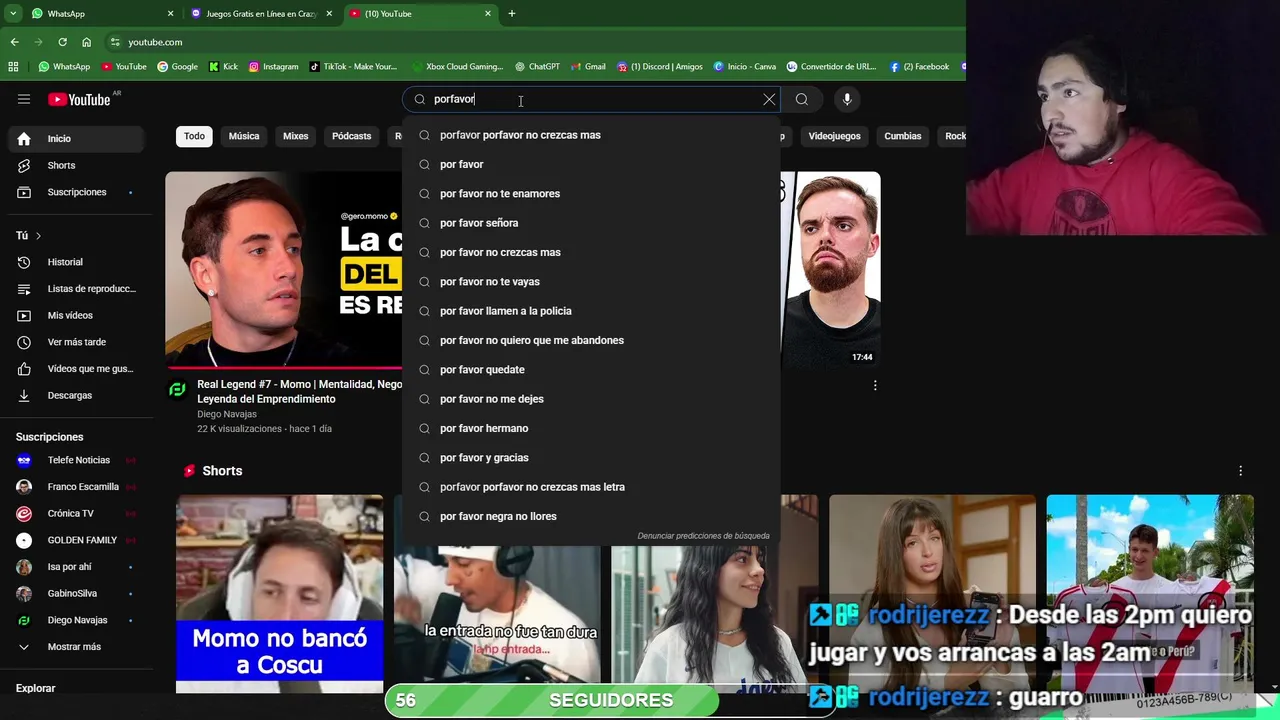This screenshot has width=1280, height=720.
Task: Open Descargas in the sidebar
Action: point(76,395)
